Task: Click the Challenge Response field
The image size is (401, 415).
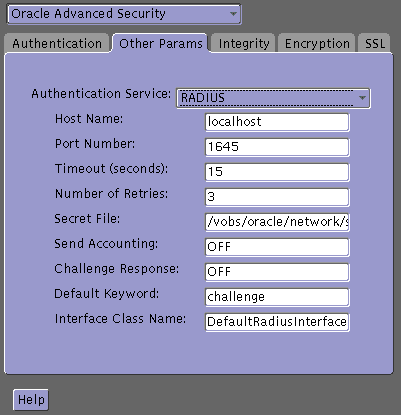Action: pyautogui.click(x=277, y=272)
